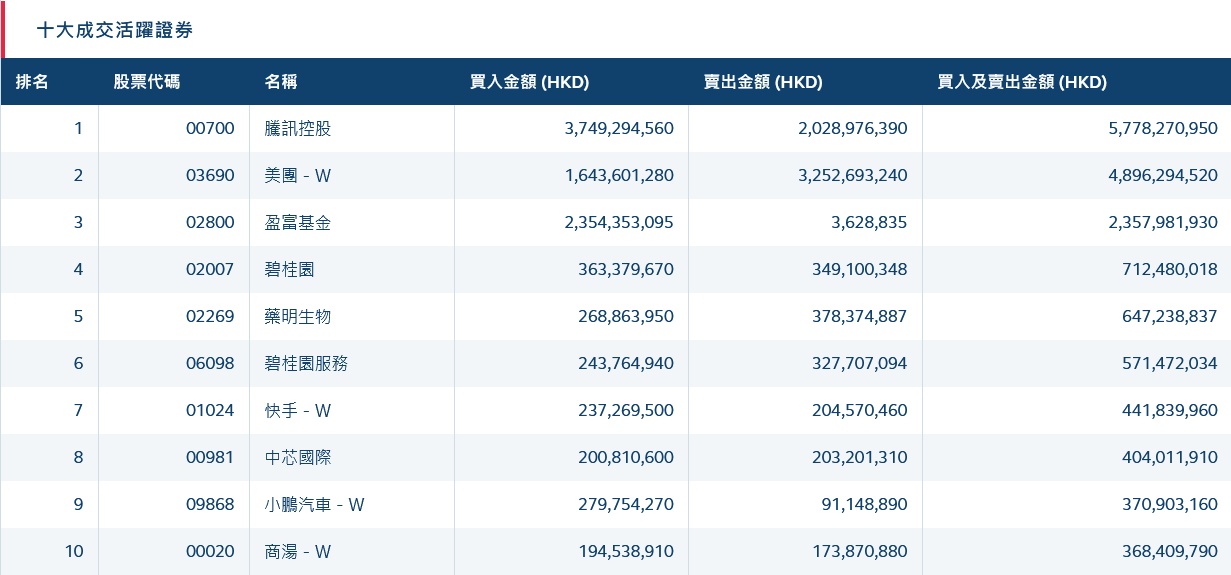Image resolution: width=1231 pixels, height=575 pixels.
Task: Click stock name 藥明生物
Action: pyautogui.click(x=298, y=316)
